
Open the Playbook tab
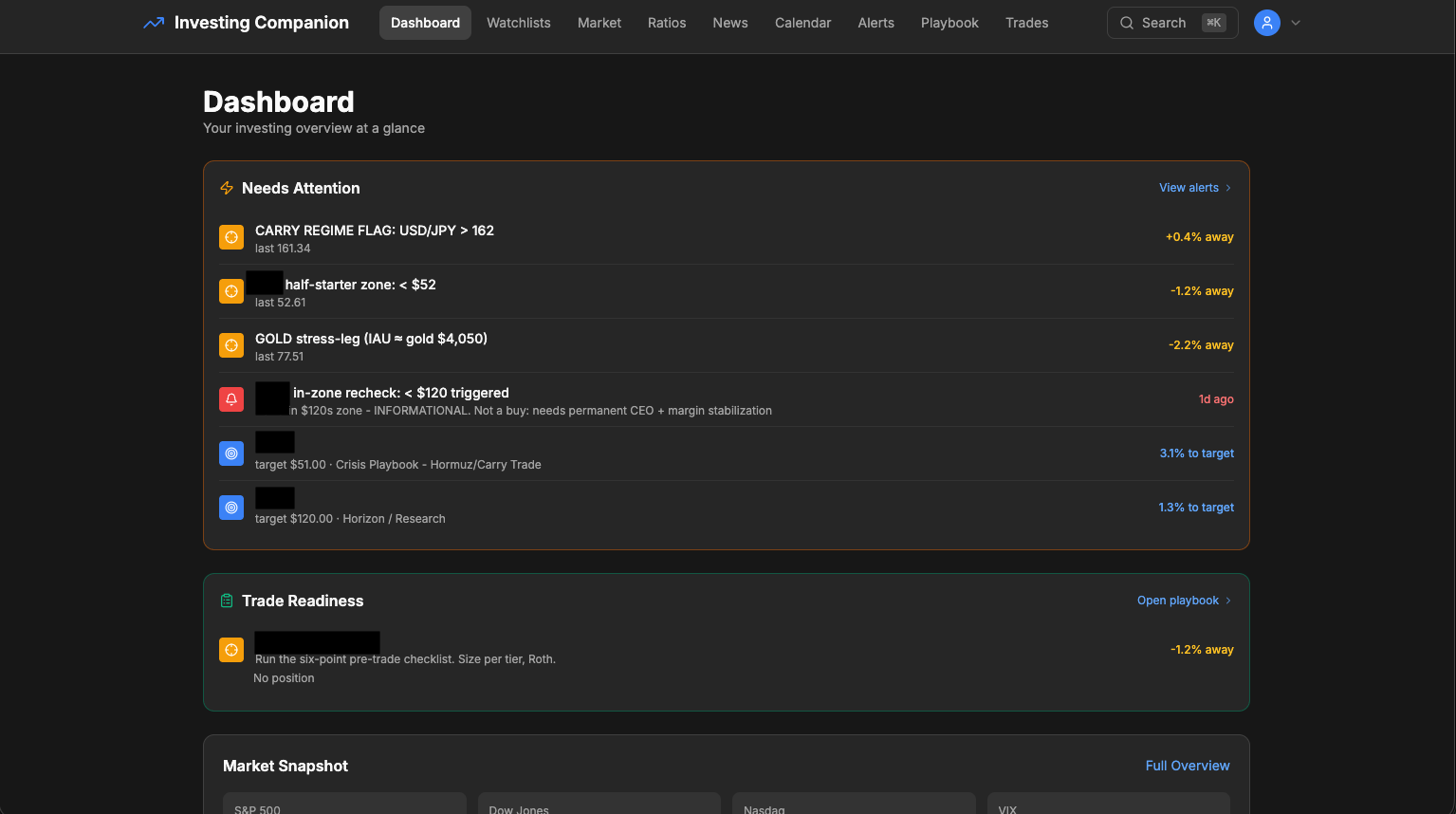tap(949, 23)
